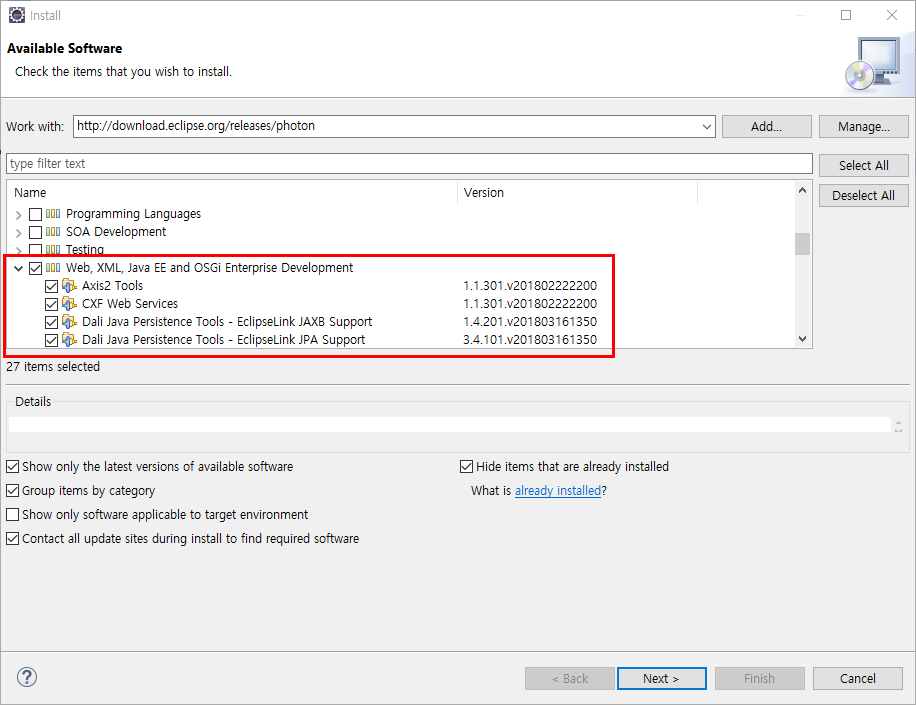
Task: Click version 3.4.101.v201803161350 cell
Action: point(530,340)
